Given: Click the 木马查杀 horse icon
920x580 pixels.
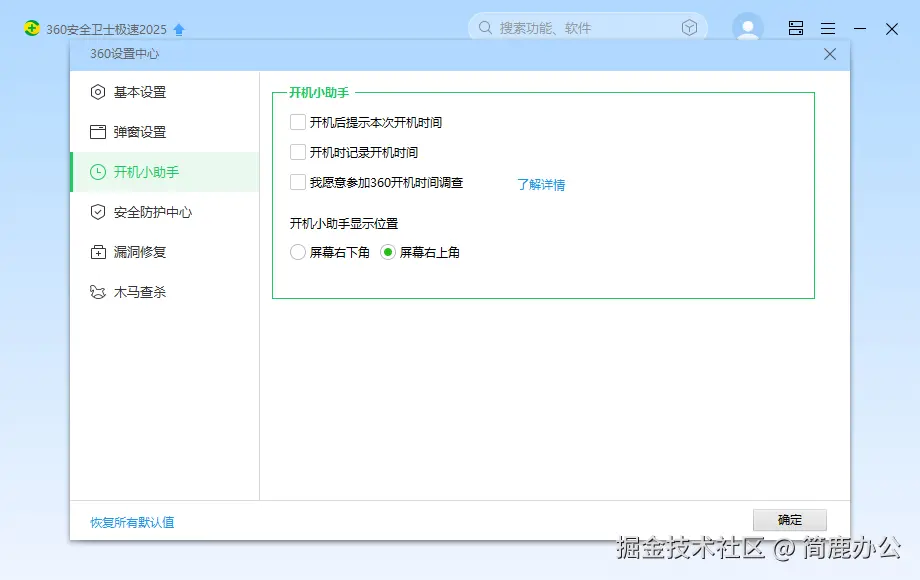Looking at the screenshot, I should tap(98, 292).
